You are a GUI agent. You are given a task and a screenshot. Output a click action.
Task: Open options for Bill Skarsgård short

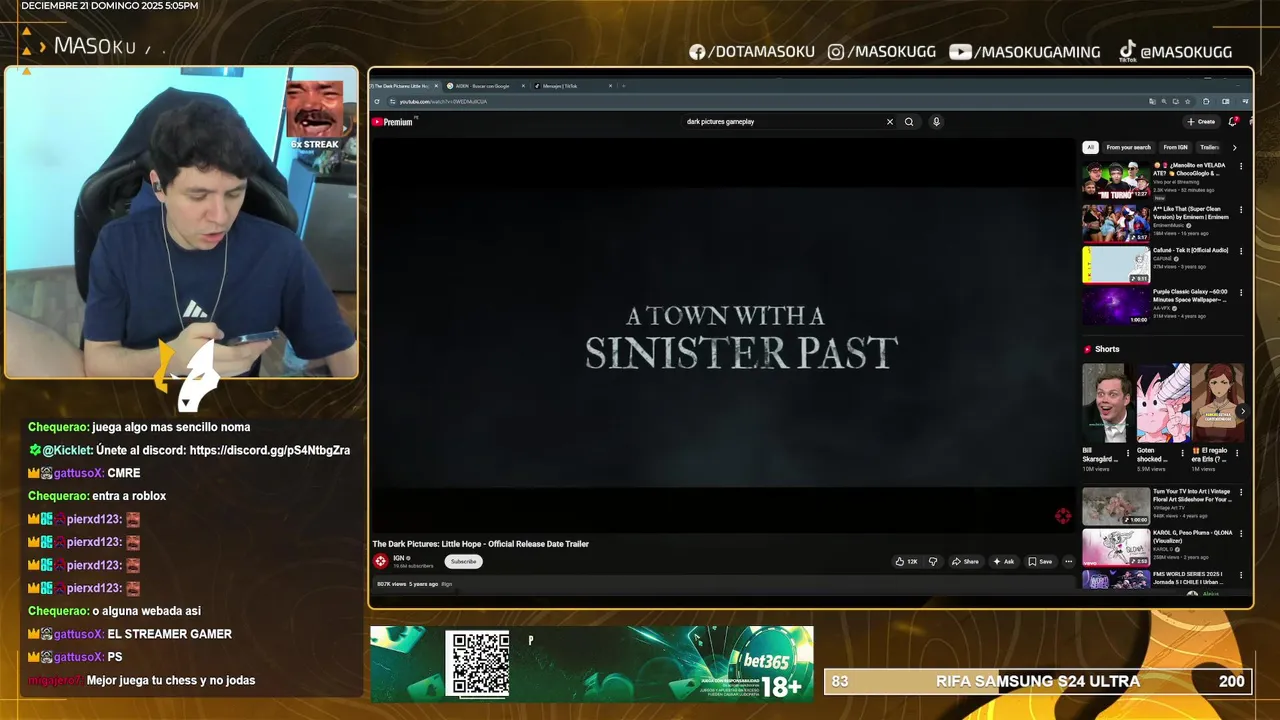click(1128, 453)
